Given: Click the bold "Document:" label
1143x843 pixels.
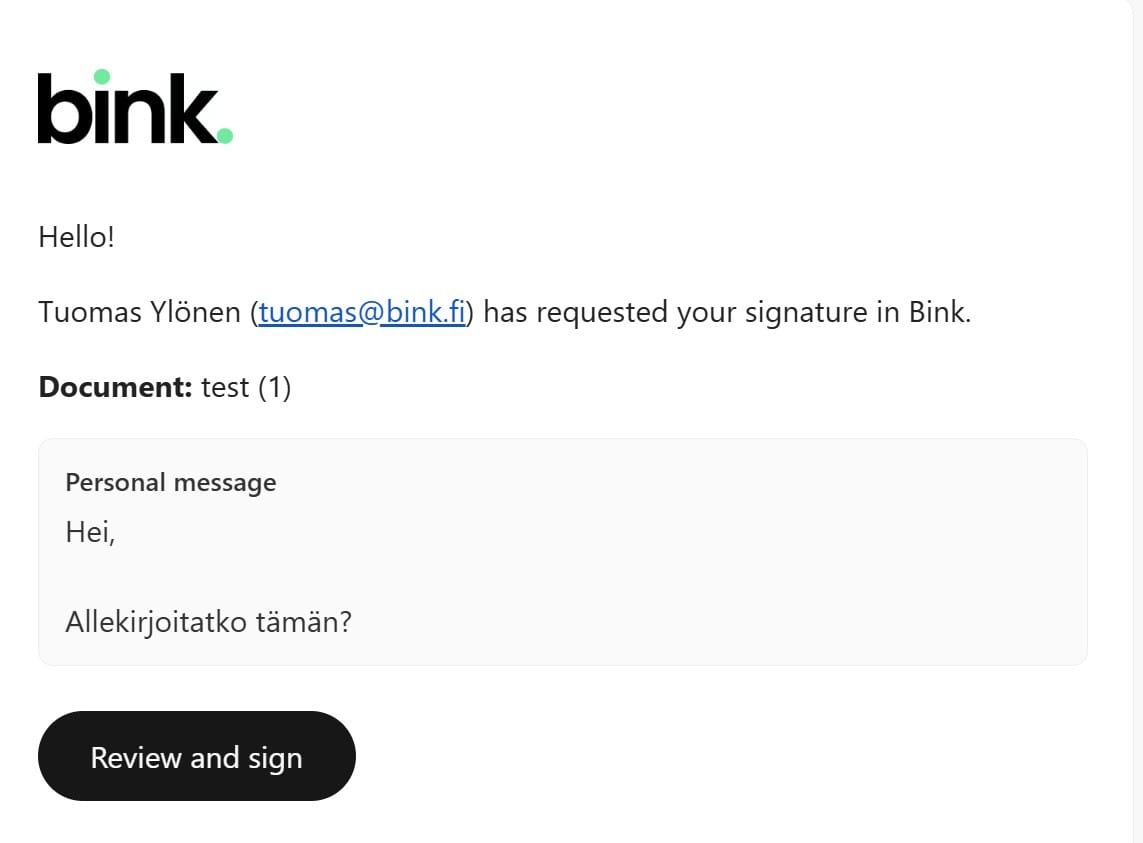Looking at the screenshot, I should coord(115,387).
